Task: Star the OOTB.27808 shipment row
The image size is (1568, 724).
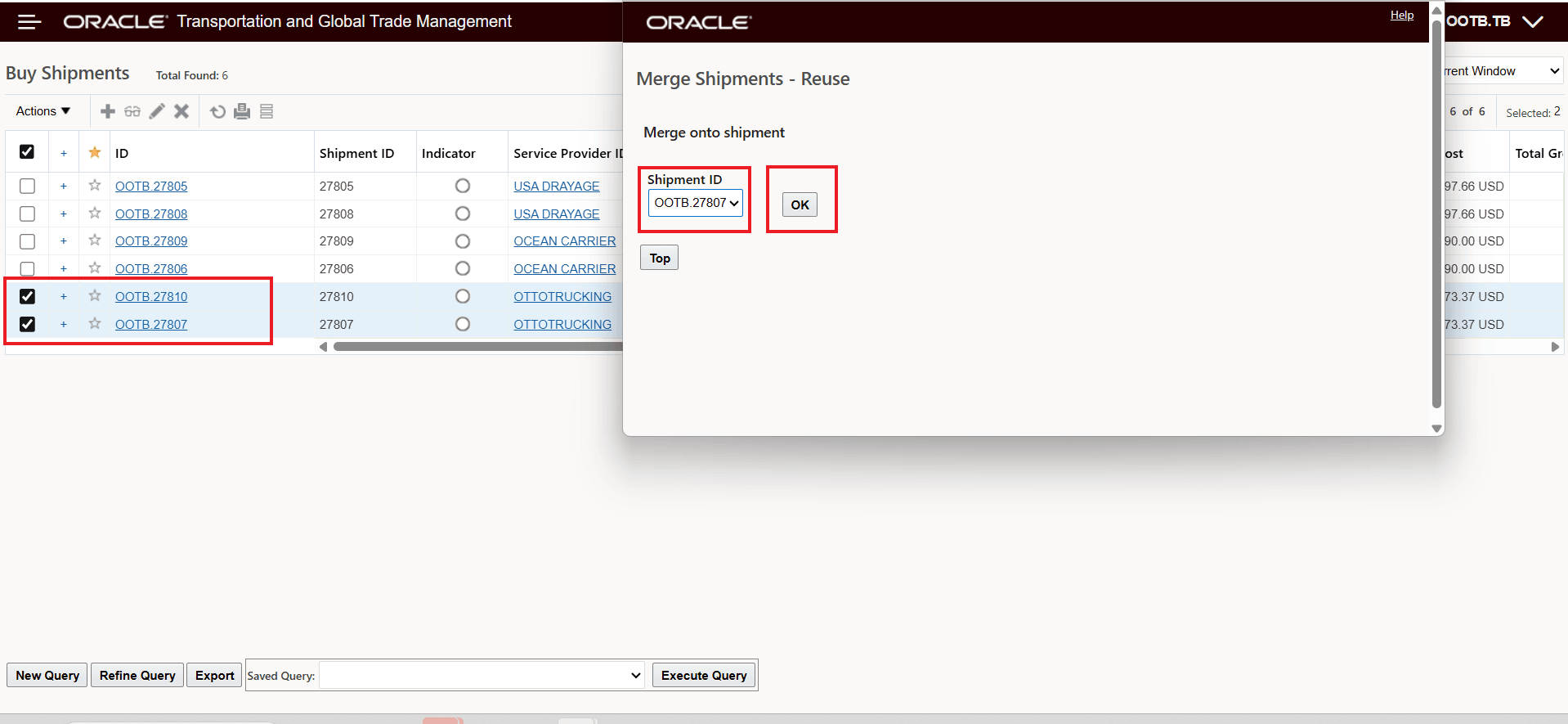Action: pyautogui.click(x=95, y=214)
